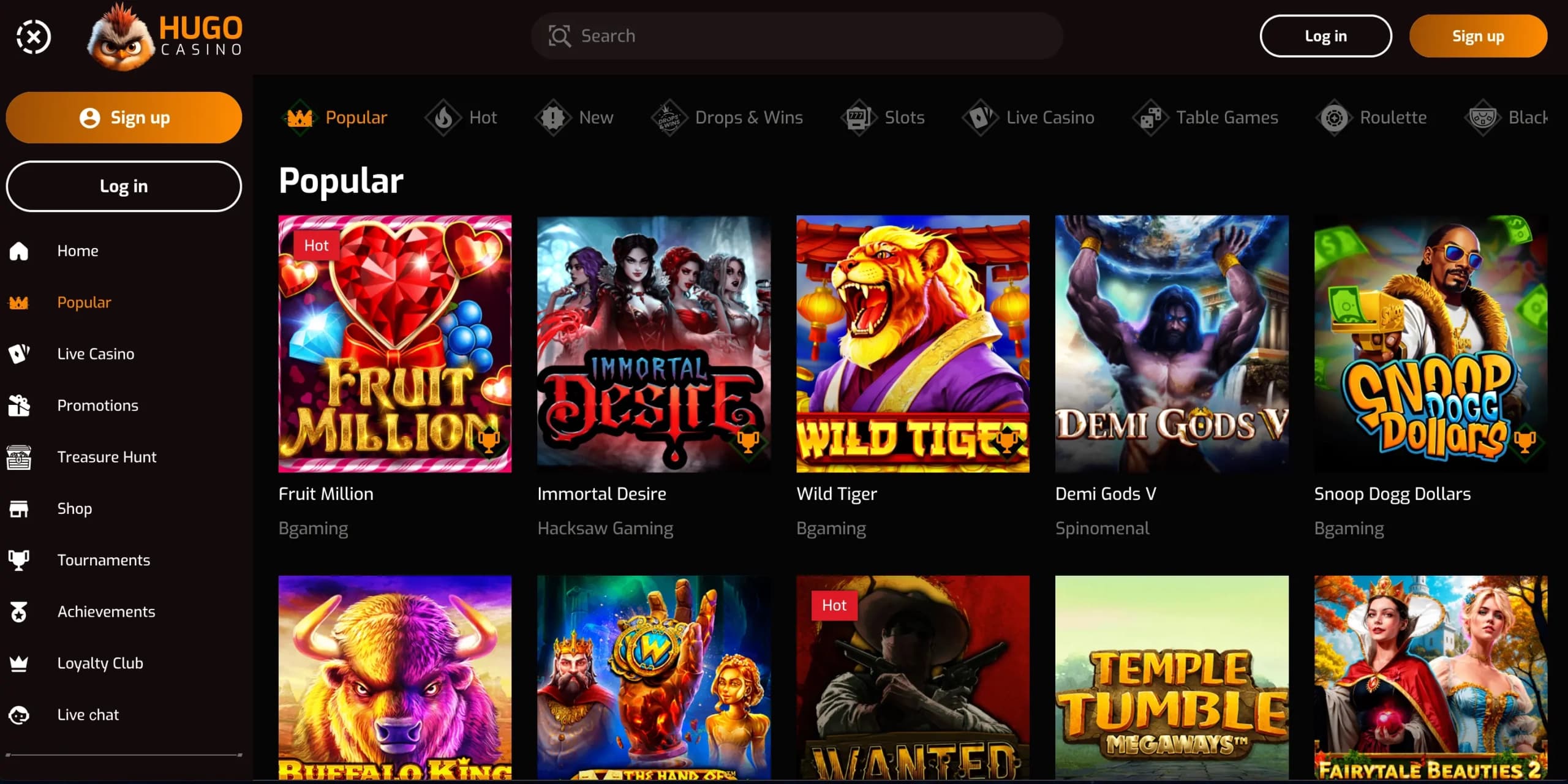Image resolution: width=1568 pixels, height=784 pixels.
Task: Open Live chat from the sidebar icon
Action: (x=19, y=714)
